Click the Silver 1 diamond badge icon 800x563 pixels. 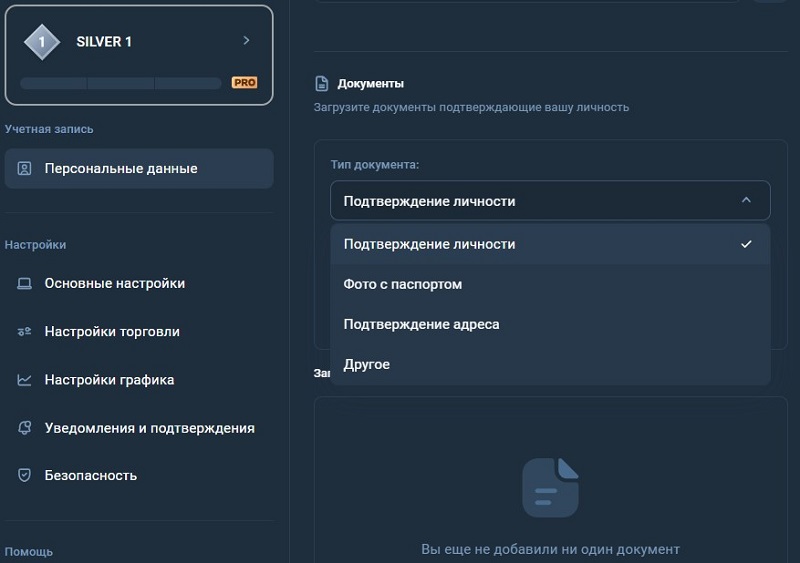pyautogui.click(x=42, y=42)
